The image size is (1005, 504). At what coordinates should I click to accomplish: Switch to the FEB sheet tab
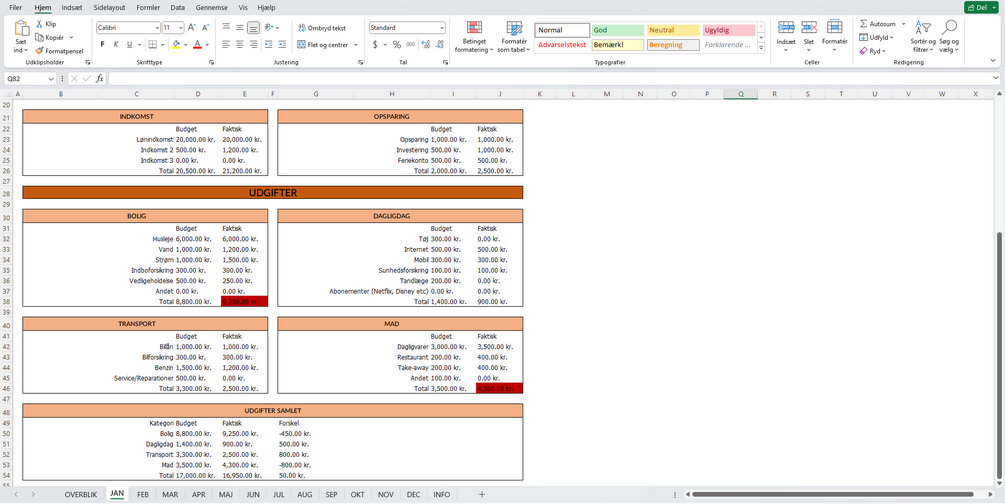143,494
